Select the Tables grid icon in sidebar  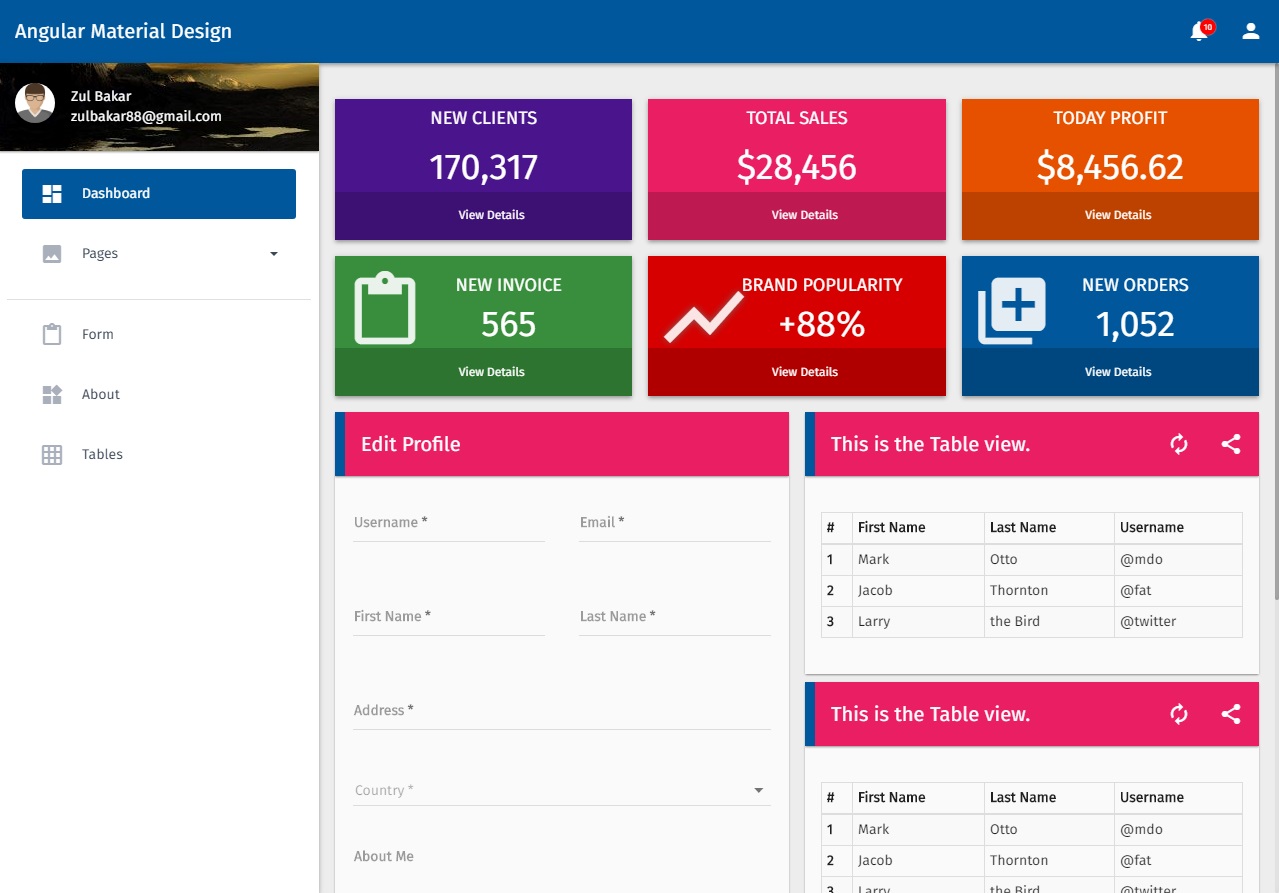point(51,454)
